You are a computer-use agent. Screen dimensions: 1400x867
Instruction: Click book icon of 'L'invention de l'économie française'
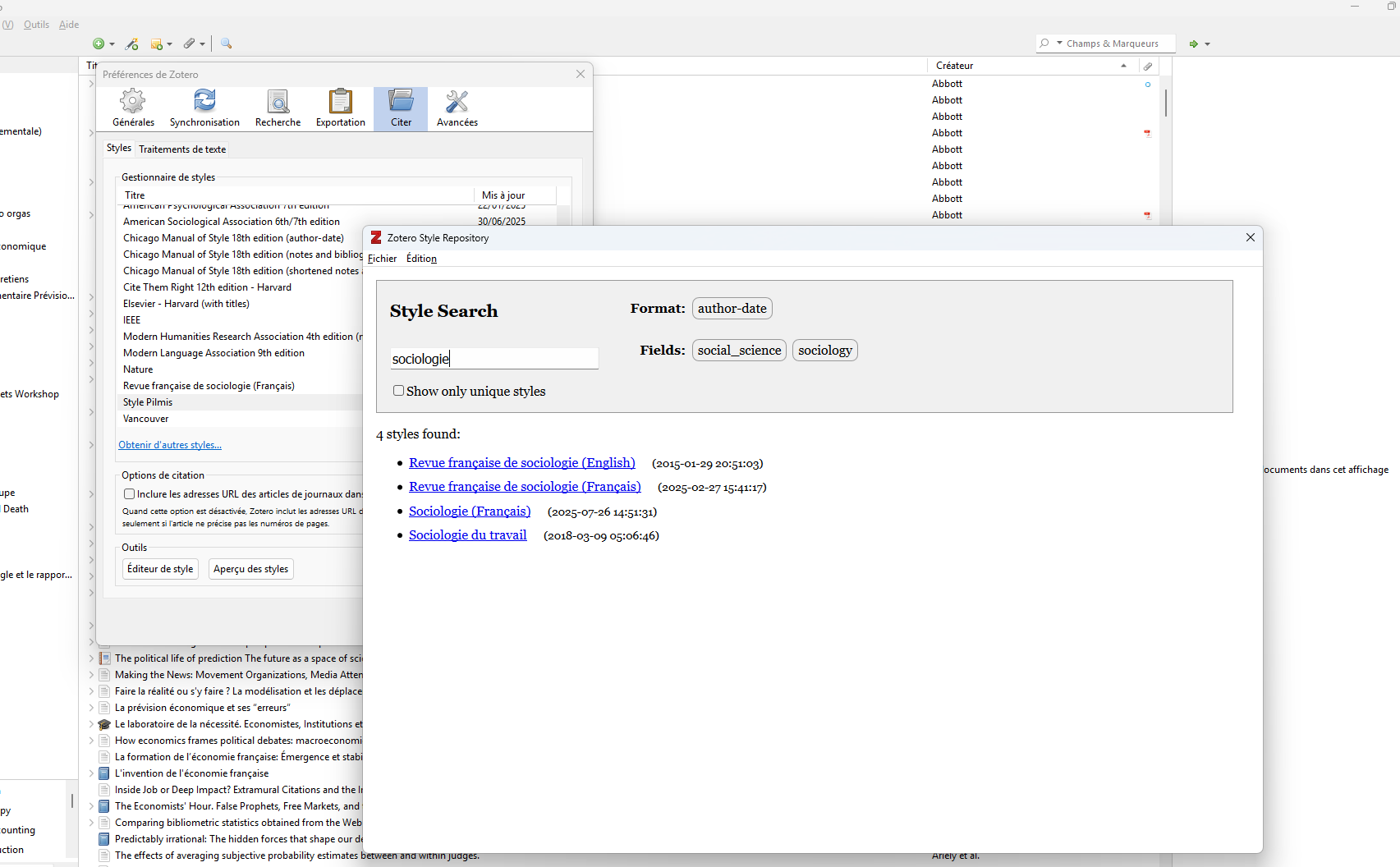(104, 773)
